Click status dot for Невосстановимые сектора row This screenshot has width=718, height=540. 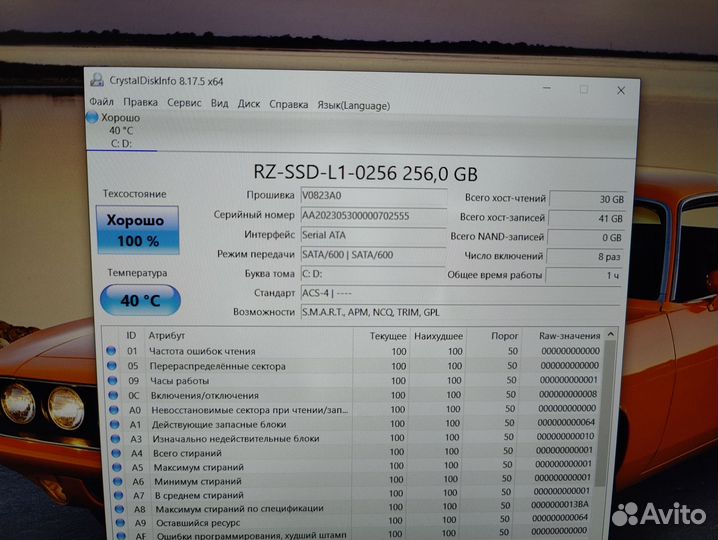pyautogui.click(x=114, y=409)
